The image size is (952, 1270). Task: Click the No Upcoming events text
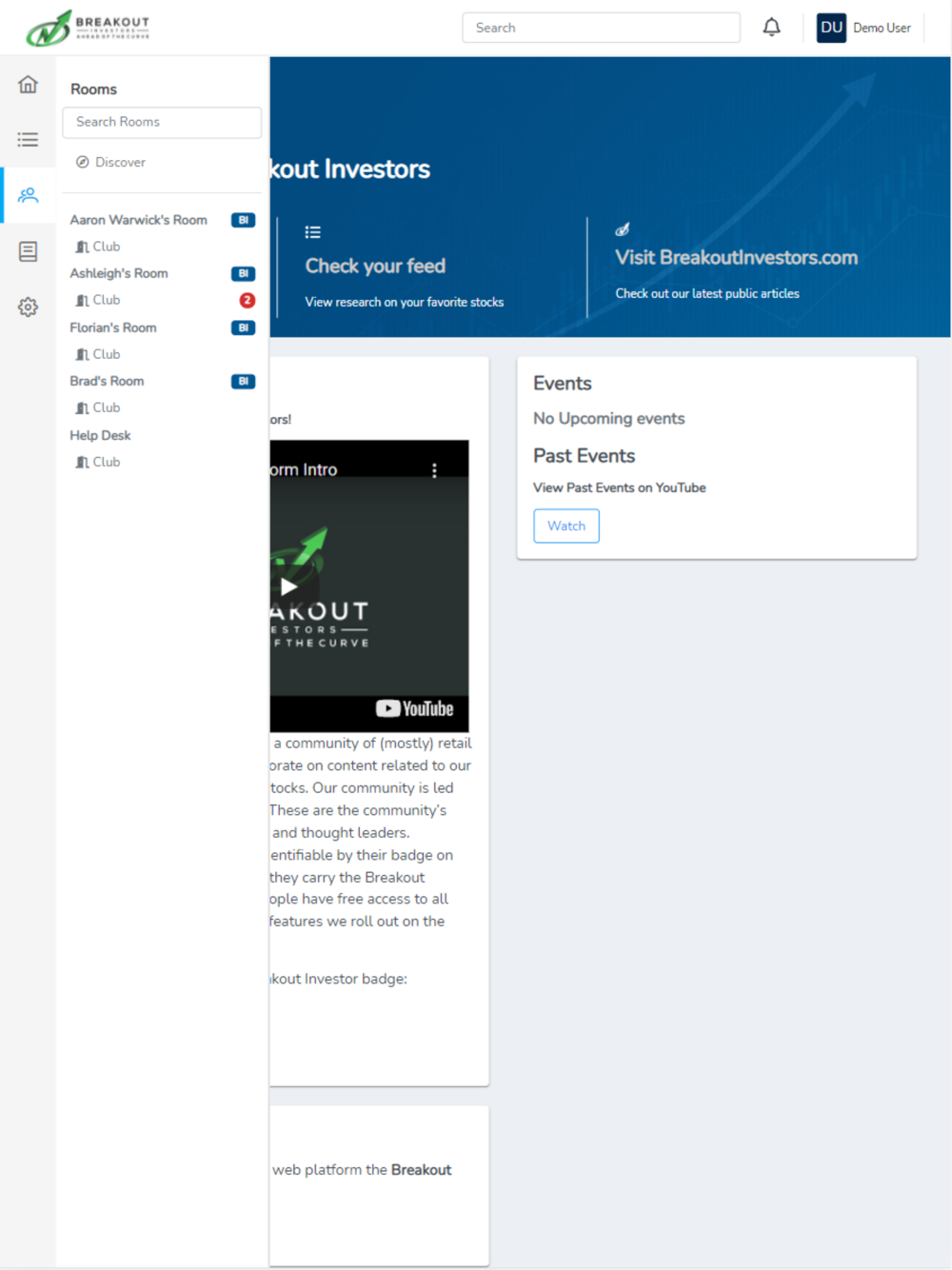coord(609,418)
